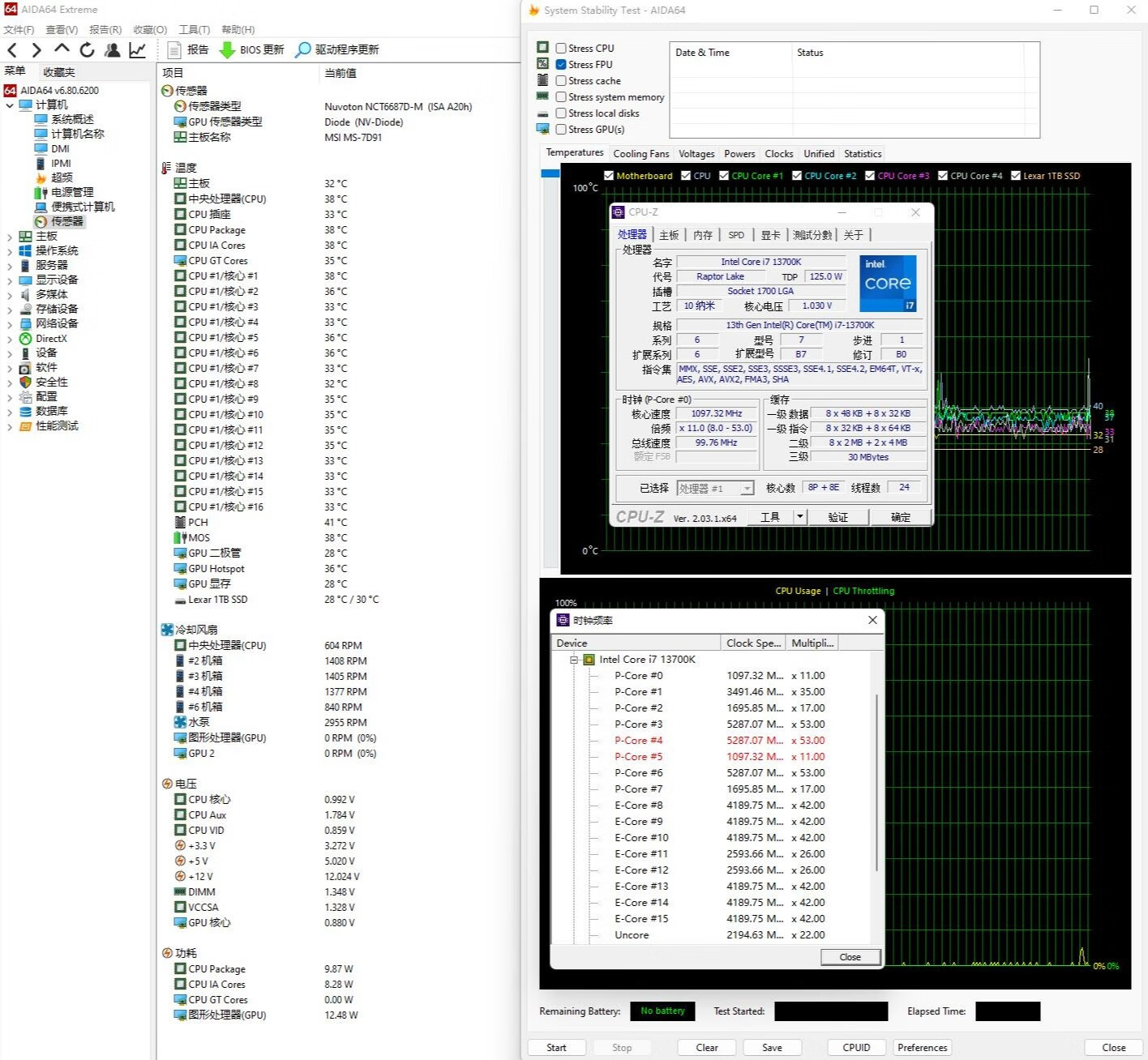Open the 工具 dropdown arrow in CPU-Z
1148x1060 pixels.
point(799,516)
